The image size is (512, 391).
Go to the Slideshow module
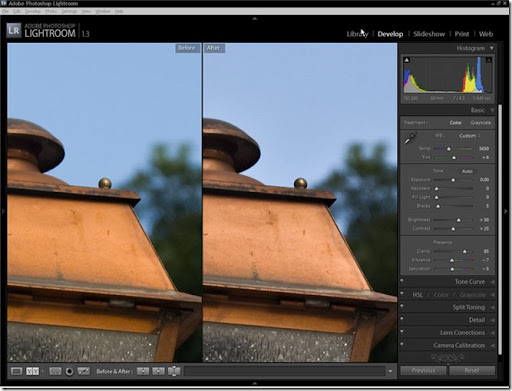pyautogui.click(x=429, y=34)
